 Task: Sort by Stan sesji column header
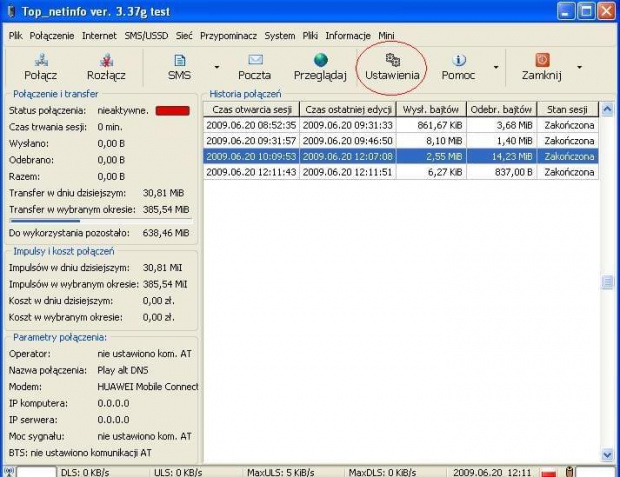pos(567,110)
